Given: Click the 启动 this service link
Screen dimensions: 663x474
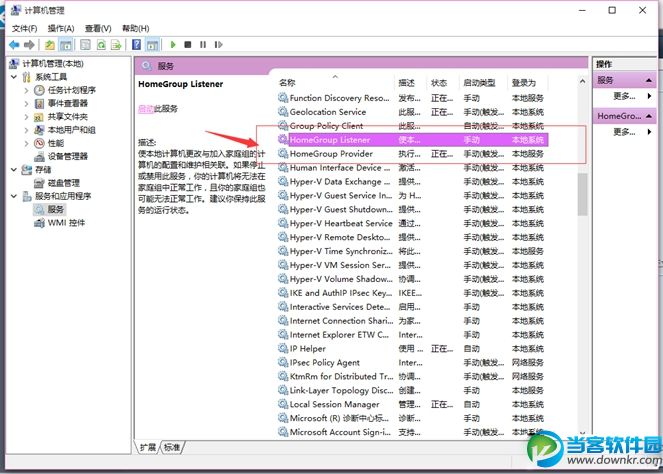Looking at the screenshot, I should (145, 109).
